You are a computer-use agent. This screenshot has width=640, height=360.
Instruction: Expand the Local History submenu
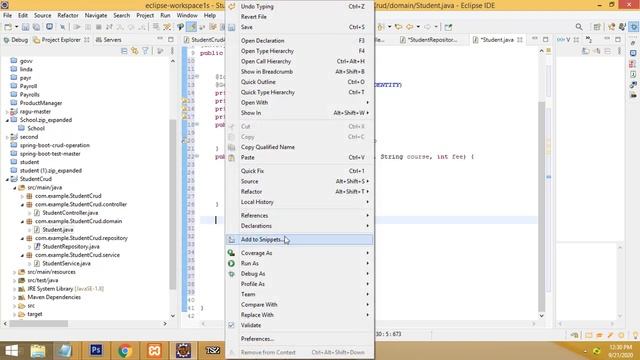367,202
